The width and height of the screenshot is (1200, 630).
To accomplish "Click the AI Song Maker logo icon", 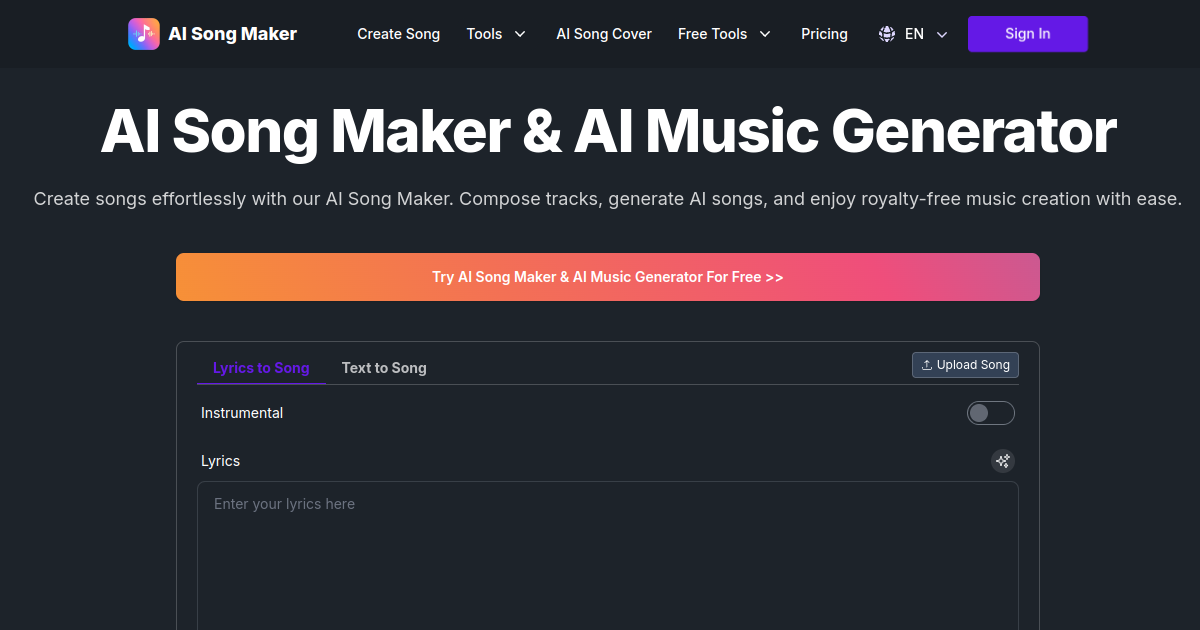I will 144,34.
